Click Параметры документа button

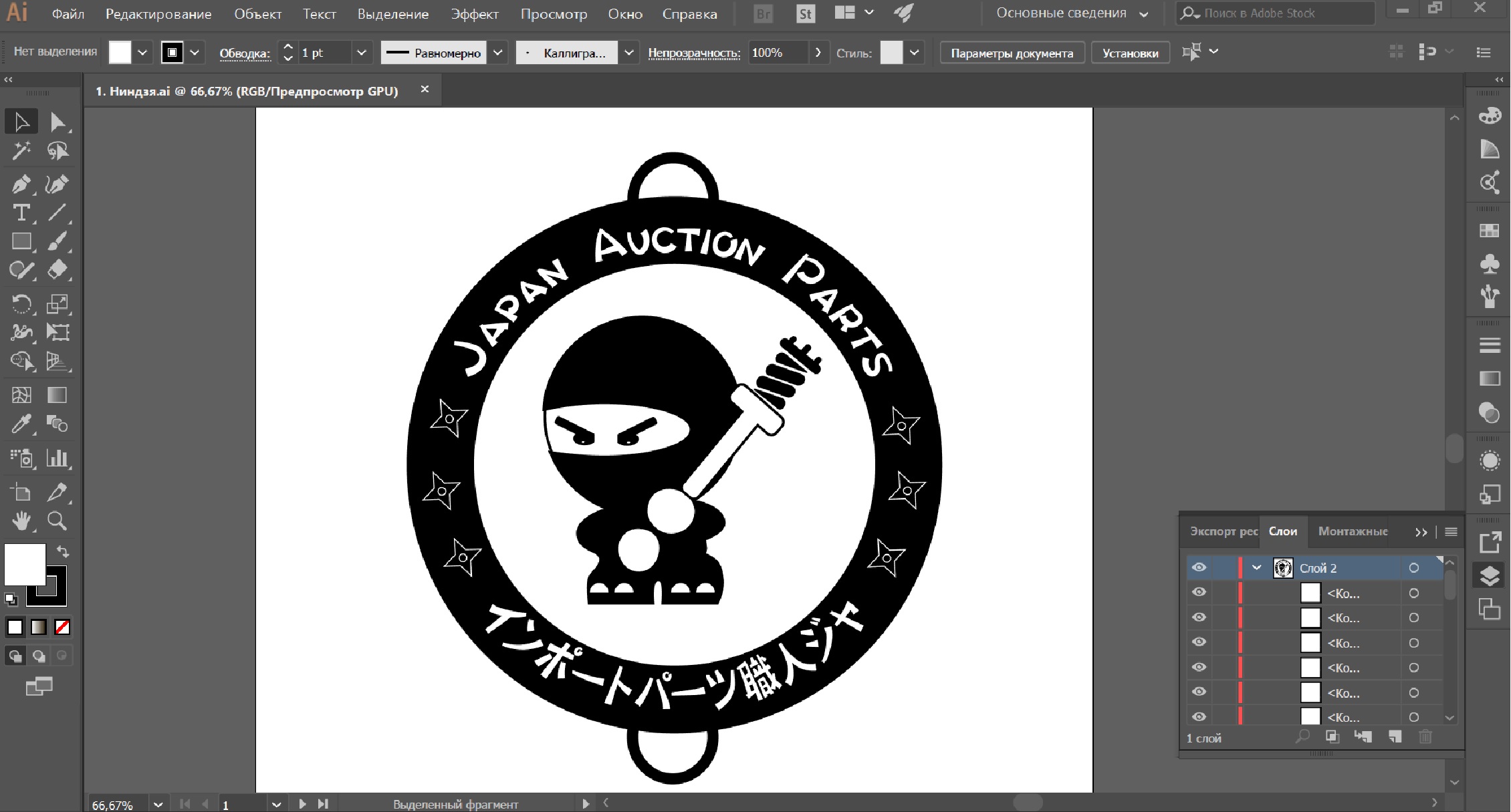(1012, 53)
